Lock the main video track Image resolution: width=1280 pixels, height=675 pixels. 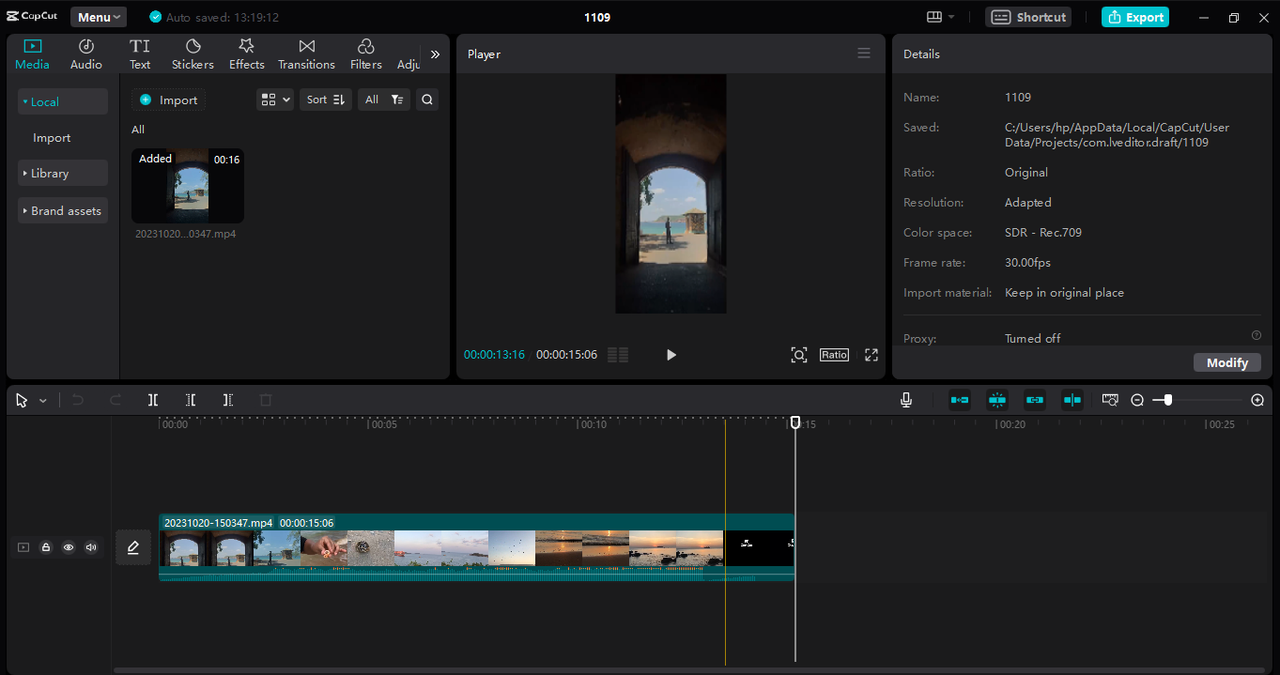(46, 547)
